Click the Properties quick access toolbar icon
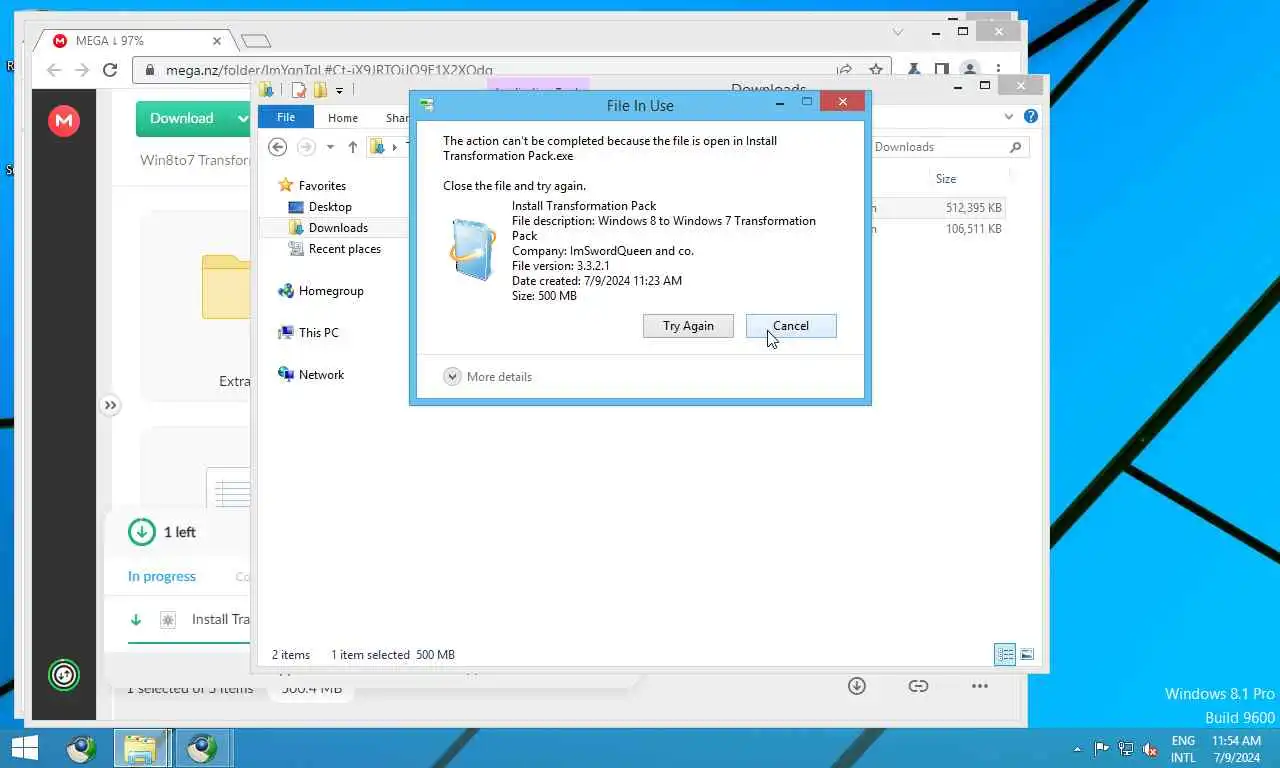 click(x=299, y=90)
